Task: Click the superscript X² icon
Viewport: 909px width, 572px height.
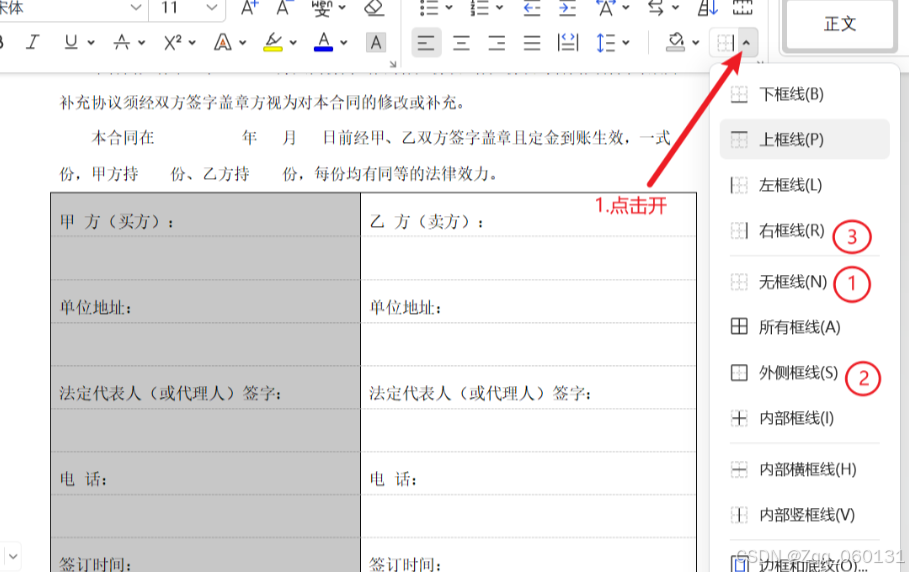Action: tap(172, 42)
